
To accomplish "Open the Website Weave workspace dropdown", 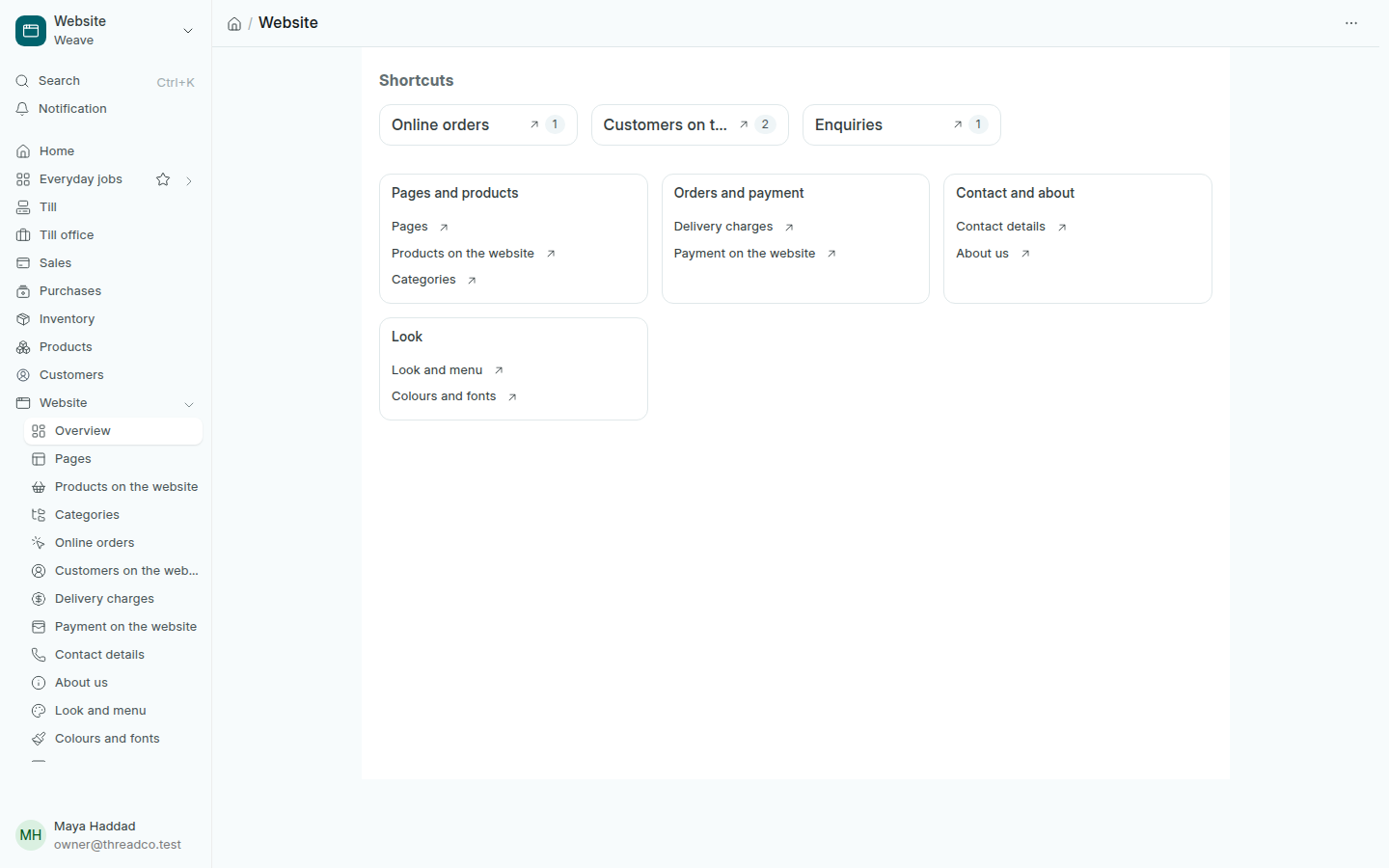I will click(188, 31).
